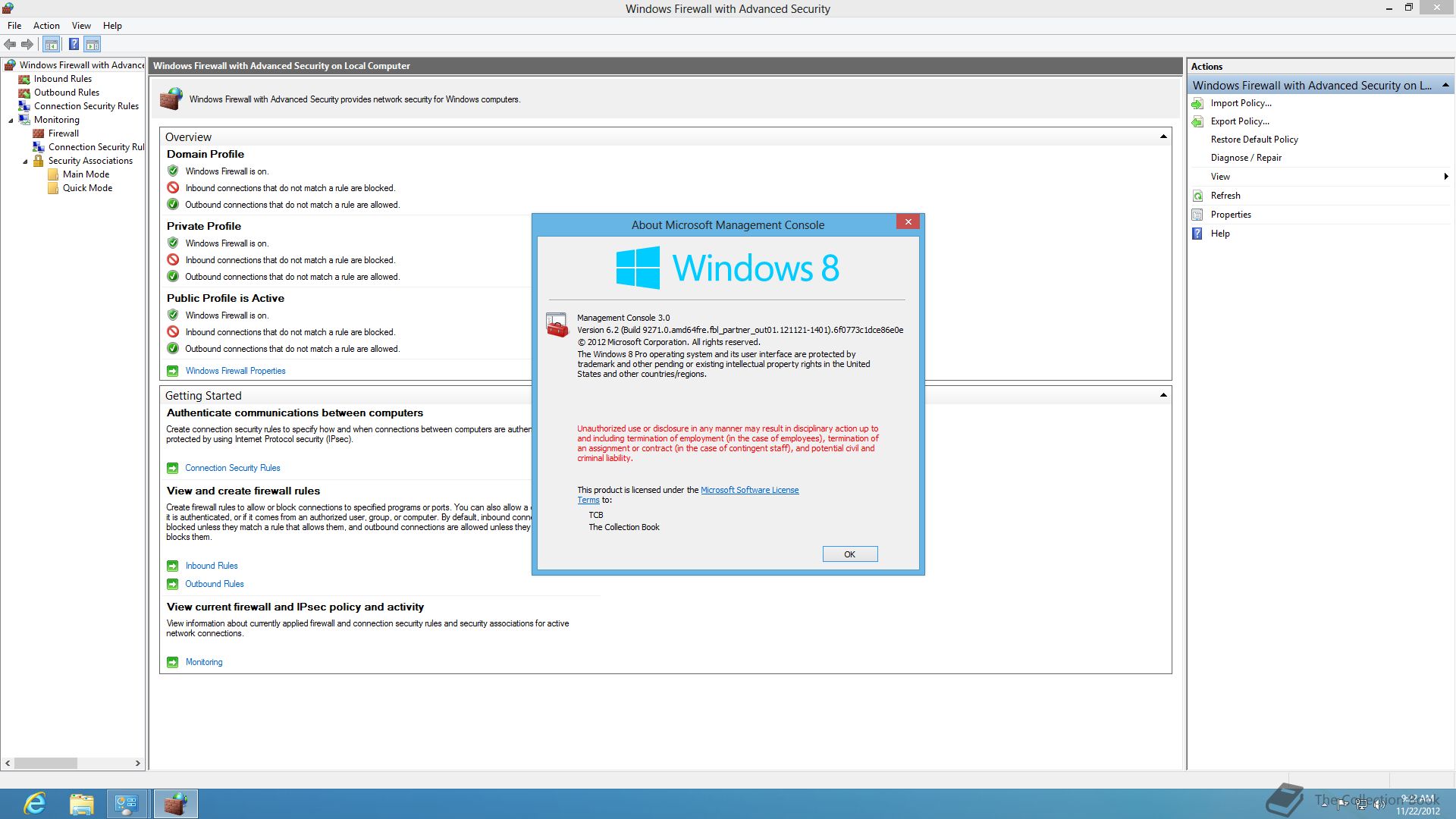Click the Export Policy icon in Actions pane

click(1197, 121)
